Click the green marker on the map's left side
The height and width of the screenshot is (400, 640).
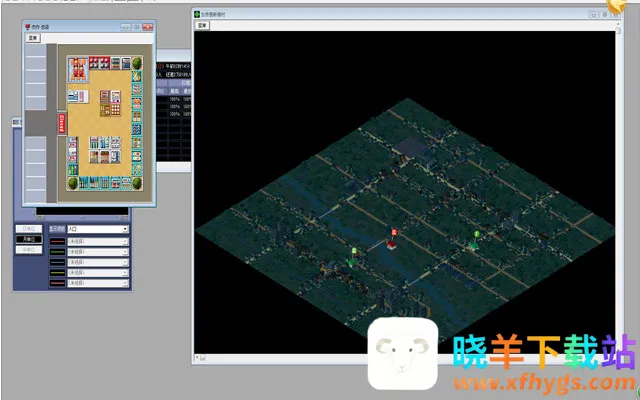(x=353, y=253)
